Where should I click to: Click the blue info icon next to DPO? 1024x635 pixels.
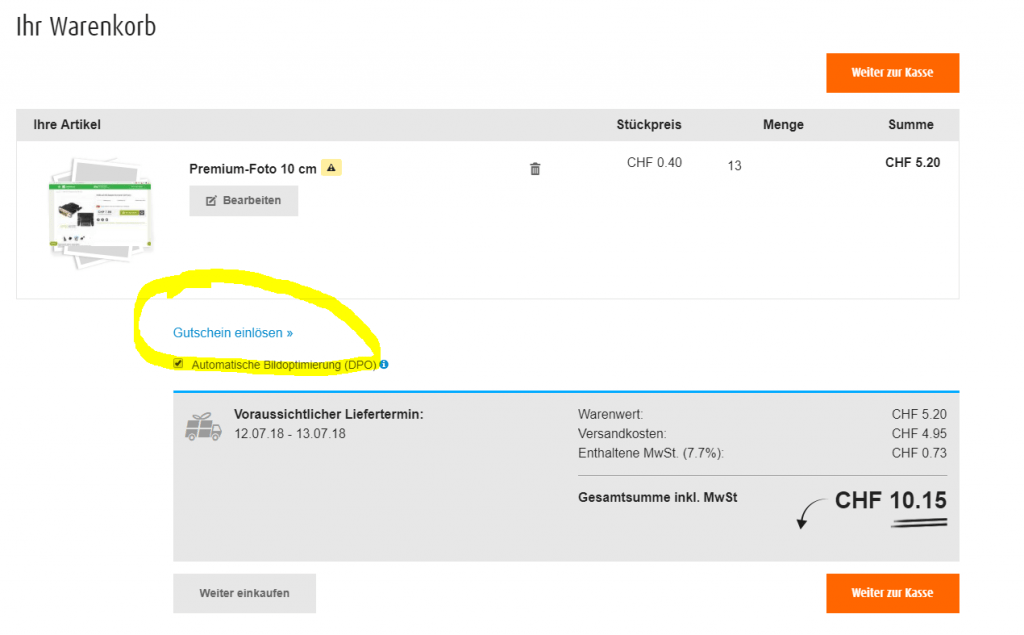click(384, 365)
